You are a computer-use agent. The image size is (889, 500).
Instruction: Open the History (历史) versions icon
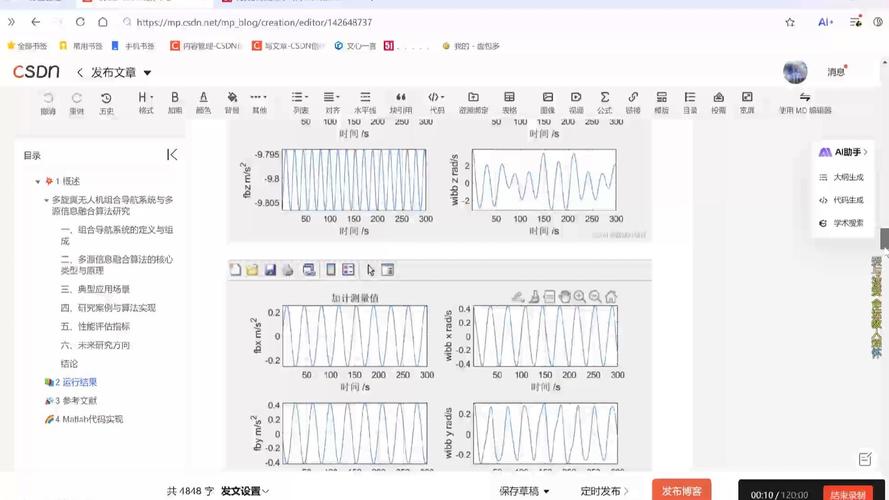[106, 103]
